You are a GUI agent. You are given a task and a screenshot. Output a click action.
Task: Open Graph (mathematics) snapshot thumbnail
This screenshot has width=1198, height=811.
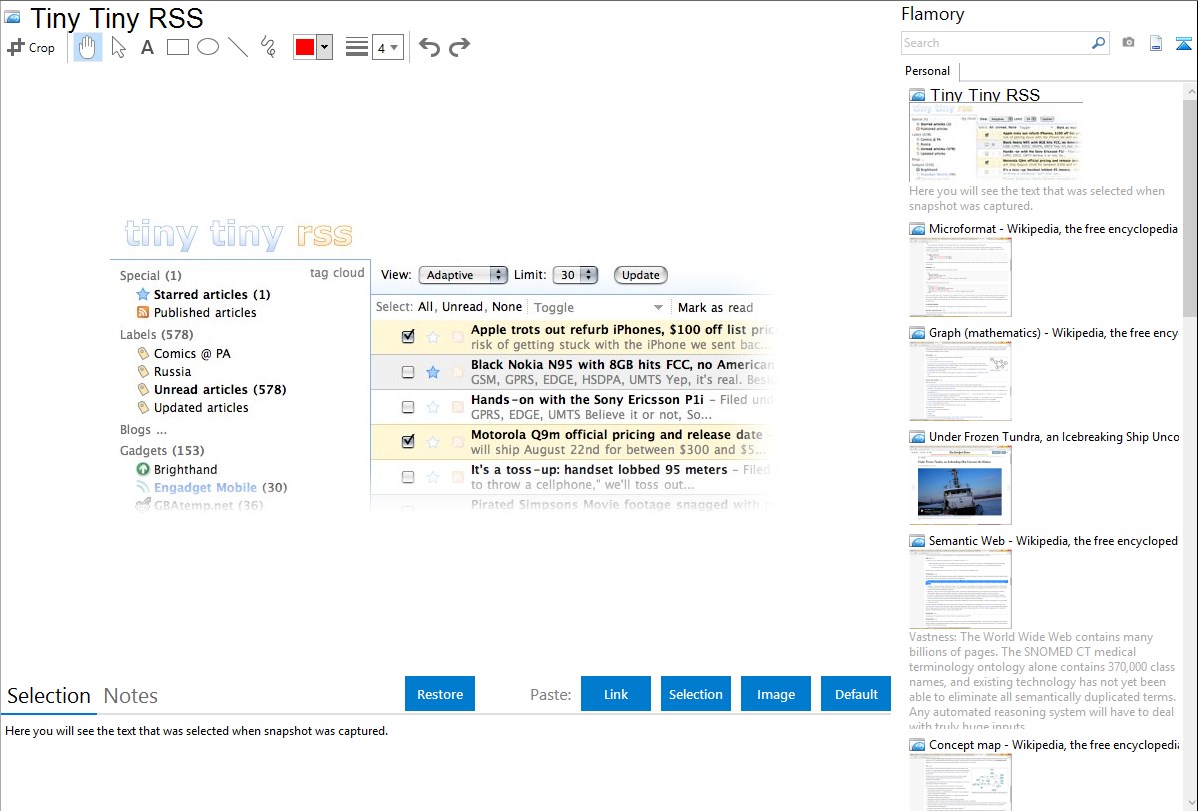pyautogui.click(x=960, y=381)
